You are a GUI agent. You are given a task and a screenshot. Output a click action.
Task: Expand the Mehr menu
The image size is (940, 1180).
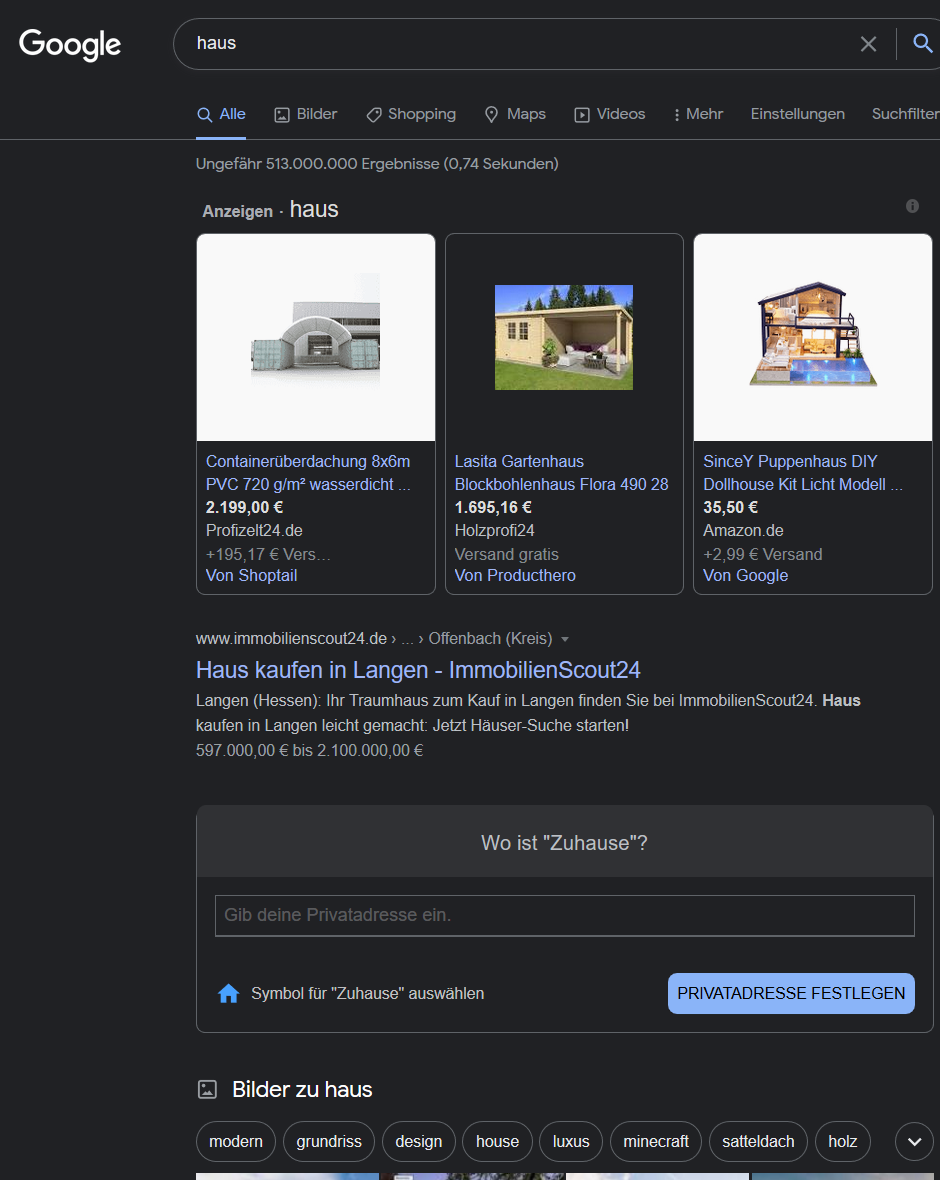tap(698, 114)
